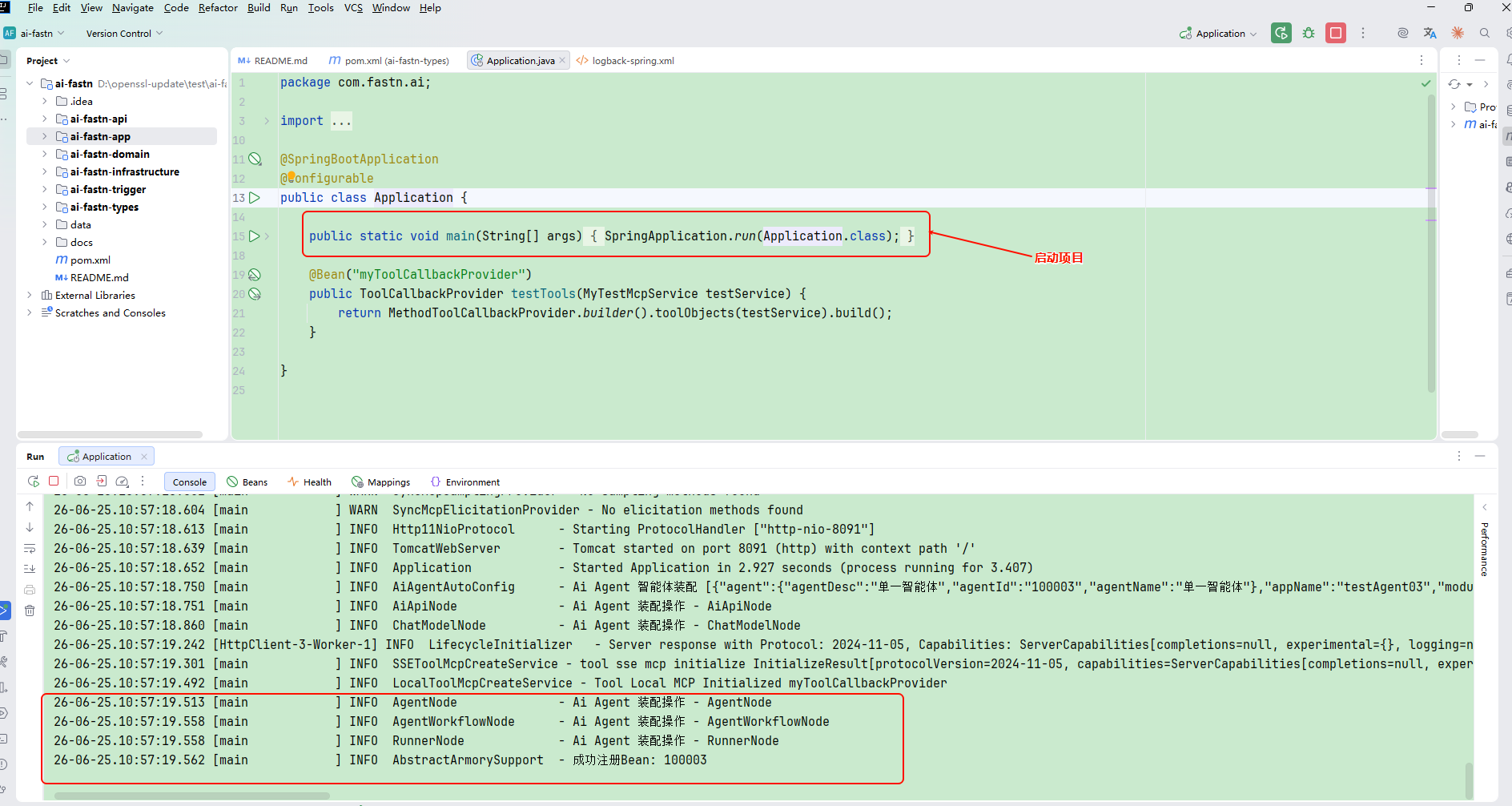The width and height of the screenshot is (1512, 806).
Task: Select README.md in the project tree
Action: 91,277
